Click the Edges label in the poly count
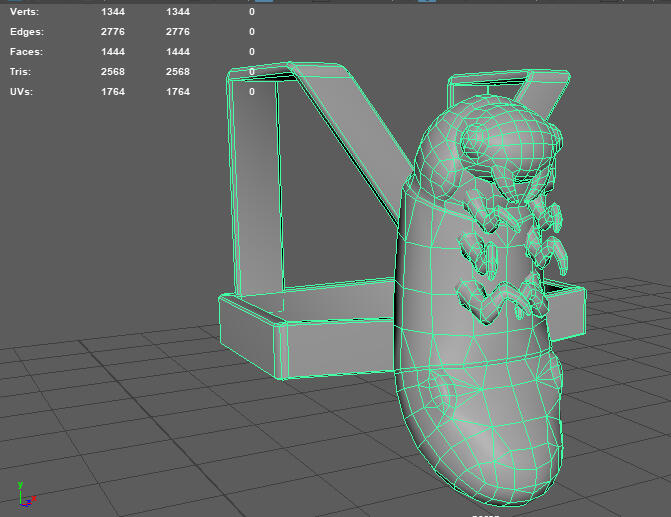Image resolution: width=671 pixels, height=517 pixels. pyautogui.click(x=27, y=32)
